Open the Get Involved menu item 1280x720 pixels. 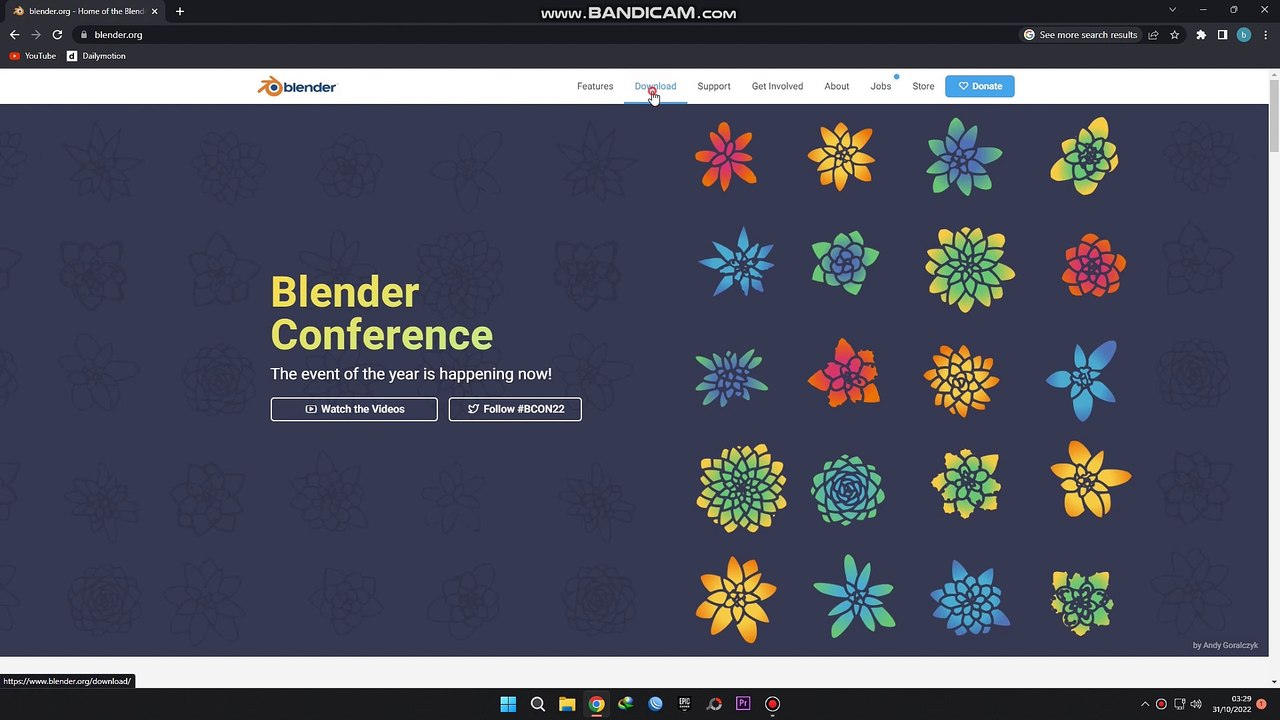pyautogui.click(x=777, y=86)
